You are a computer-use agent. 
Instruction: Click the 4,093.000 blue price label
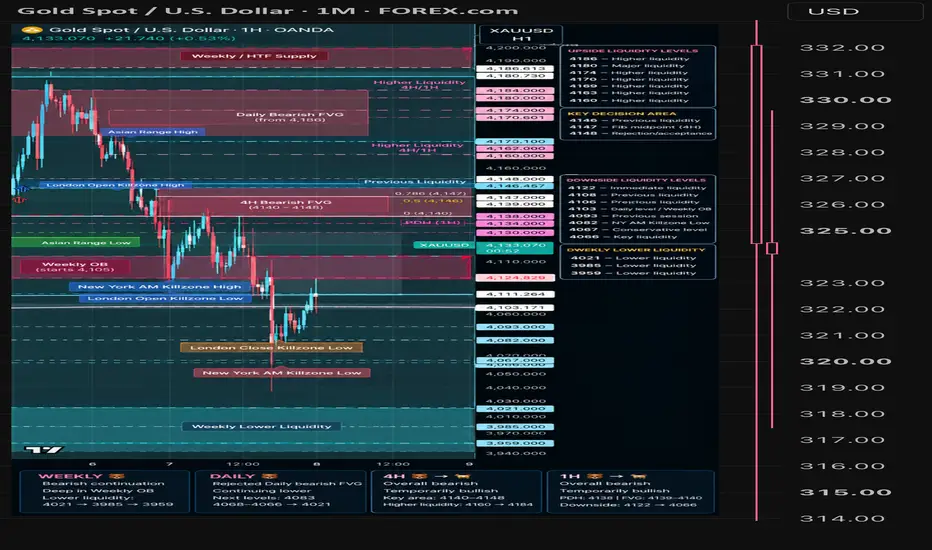tap(515, 327)
